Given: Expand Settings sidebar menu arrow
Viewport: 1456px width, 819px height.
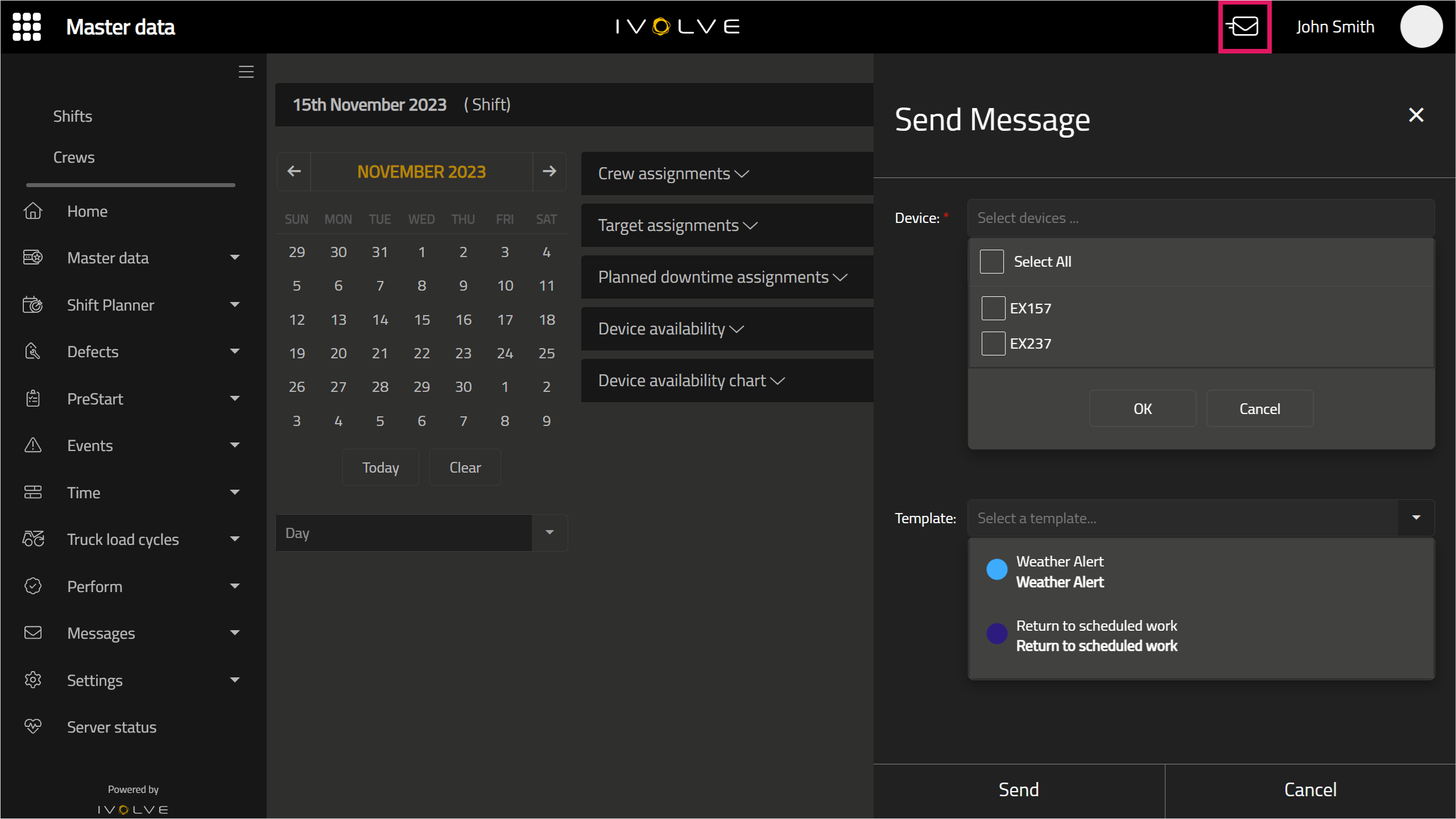Looking at the screenshot, I should pyautogui.click(x=235, y=680).
